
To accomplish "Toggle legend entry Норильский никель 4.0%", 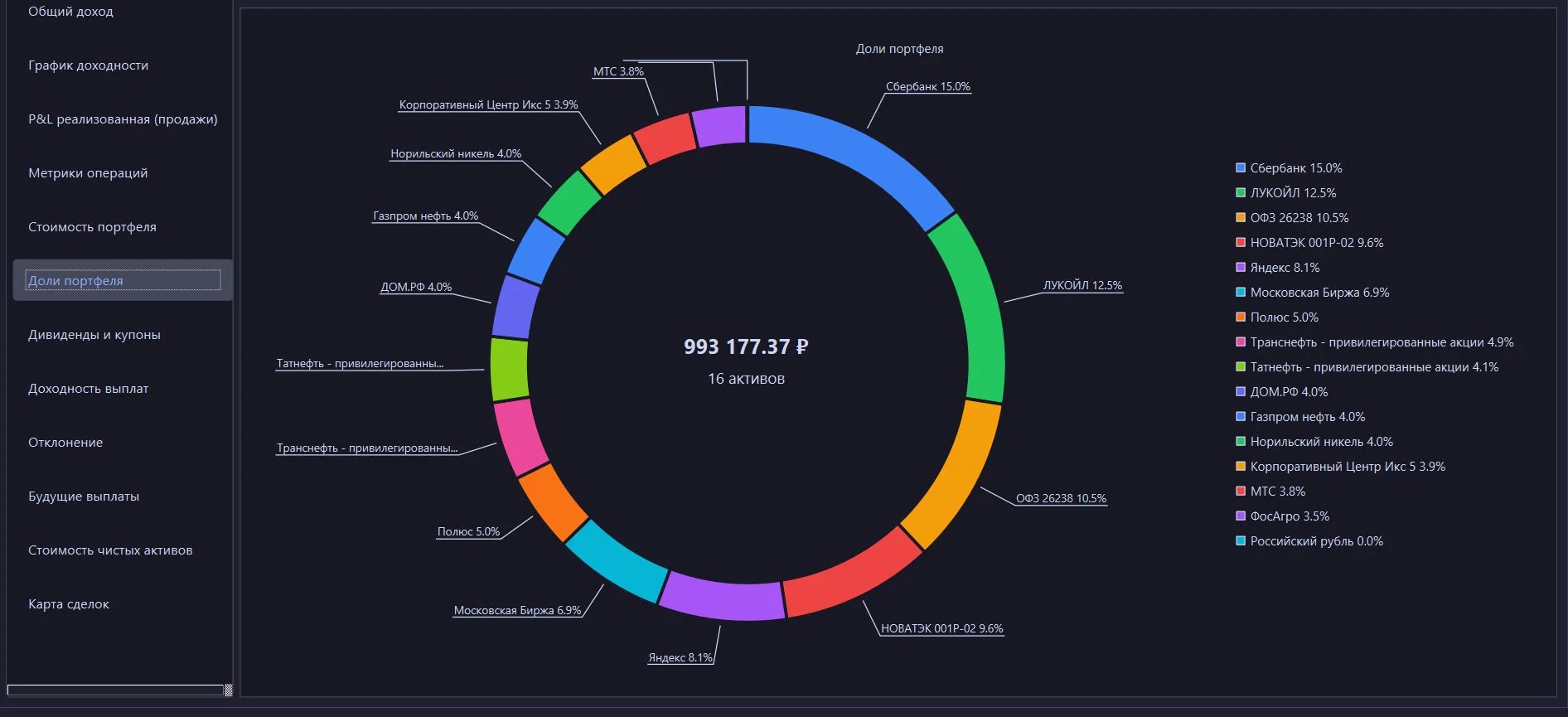I will 1314,442.
